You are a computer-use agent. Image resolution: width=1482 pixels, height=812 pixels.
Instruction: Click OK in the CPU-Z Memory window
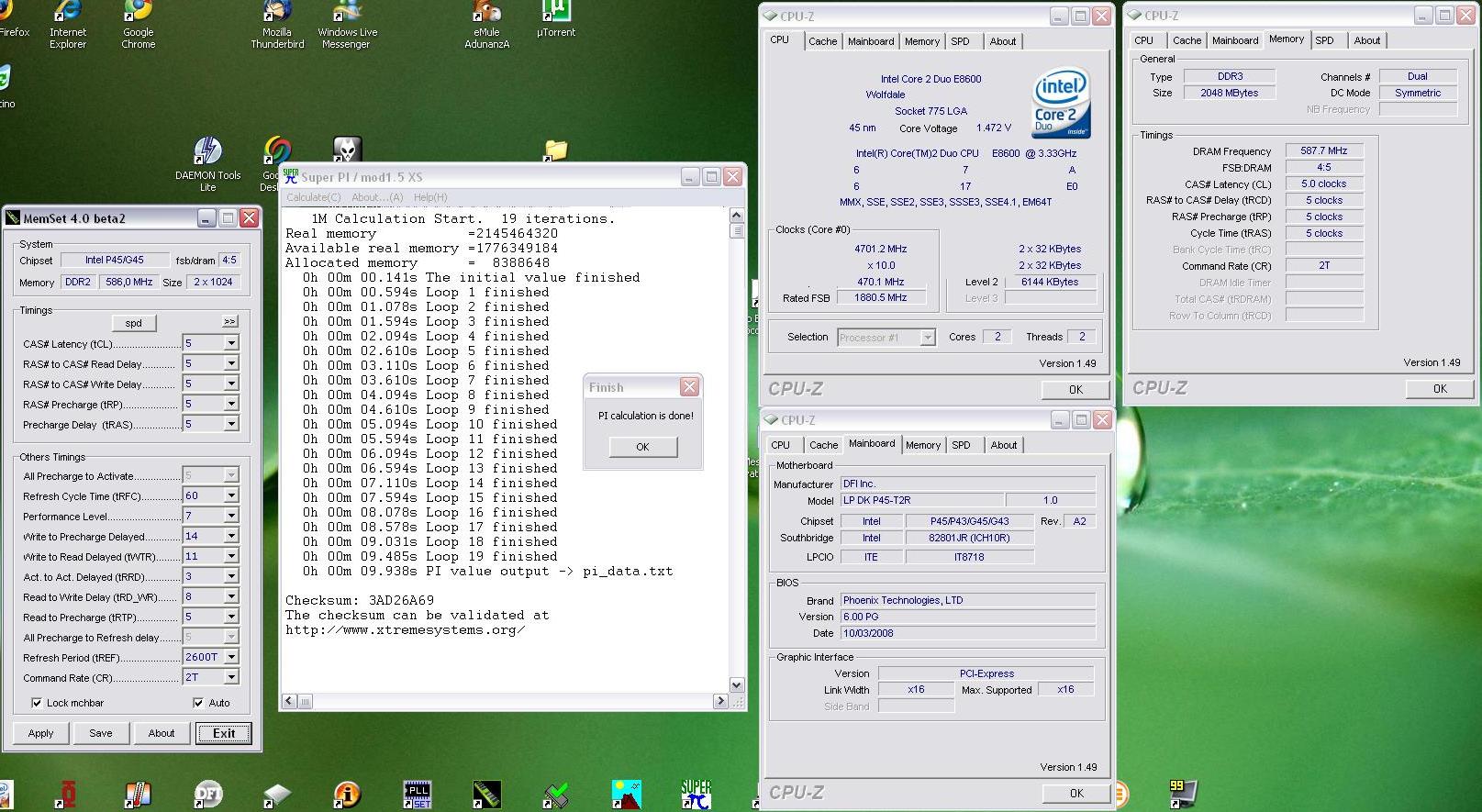pyautogui.click(x=1440, y=389)
